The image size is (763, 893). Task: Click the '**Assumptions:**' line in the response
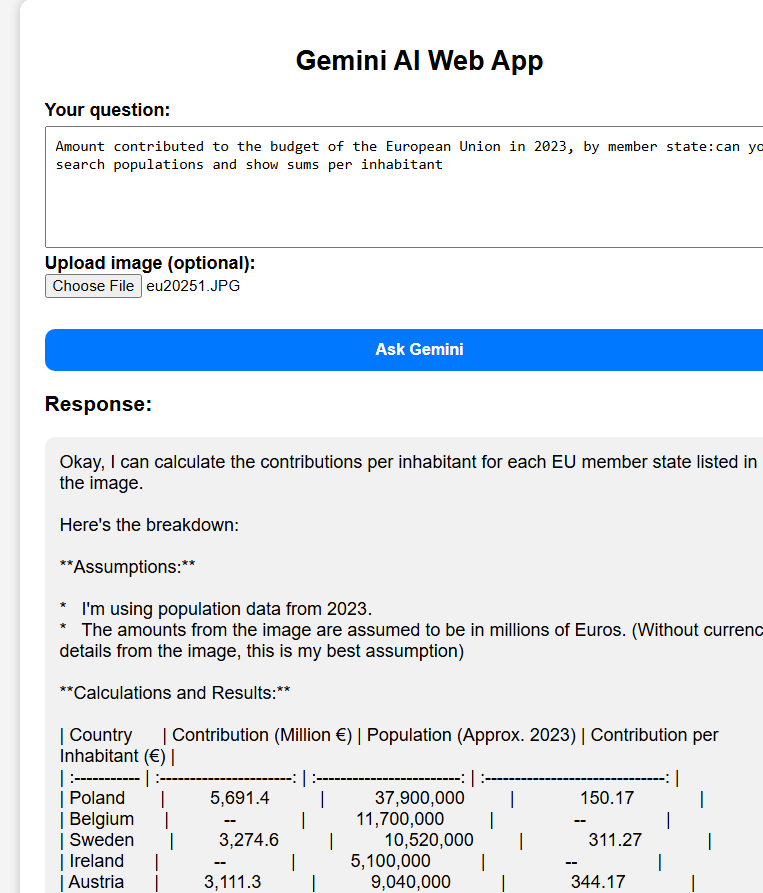[x=127, y=567]
